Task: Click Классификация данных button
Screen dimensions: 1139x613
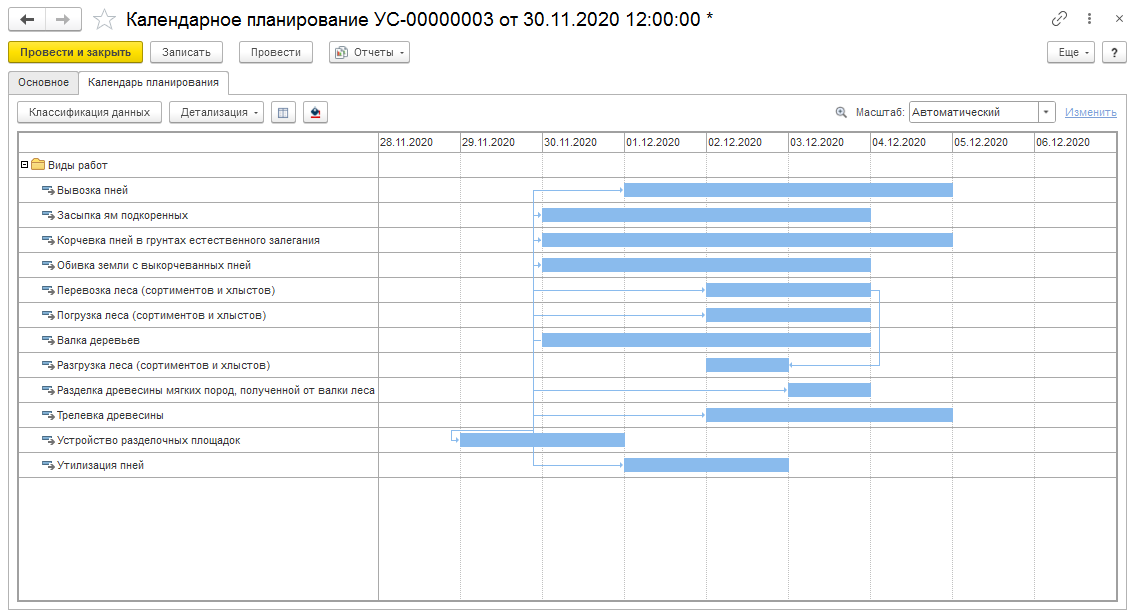Action: coord(89,113)
